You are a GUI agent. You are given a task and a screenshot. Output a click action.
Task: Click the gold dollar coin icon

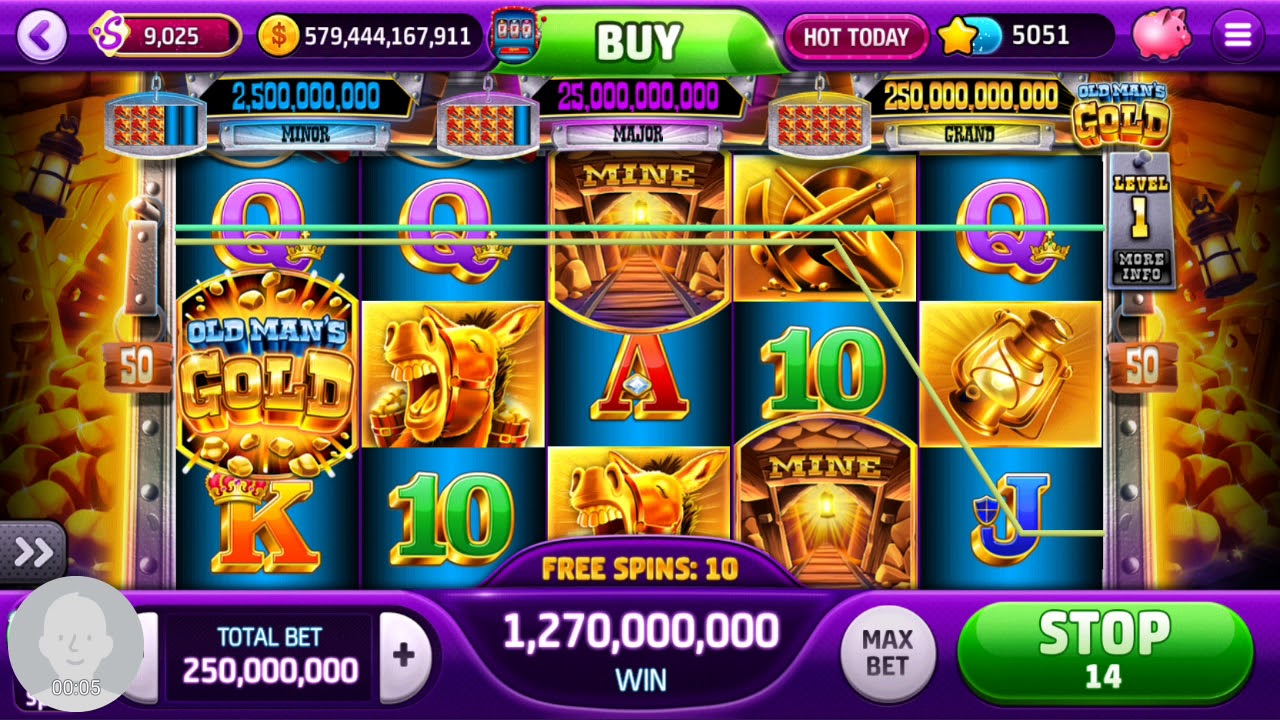click(278, 37)
